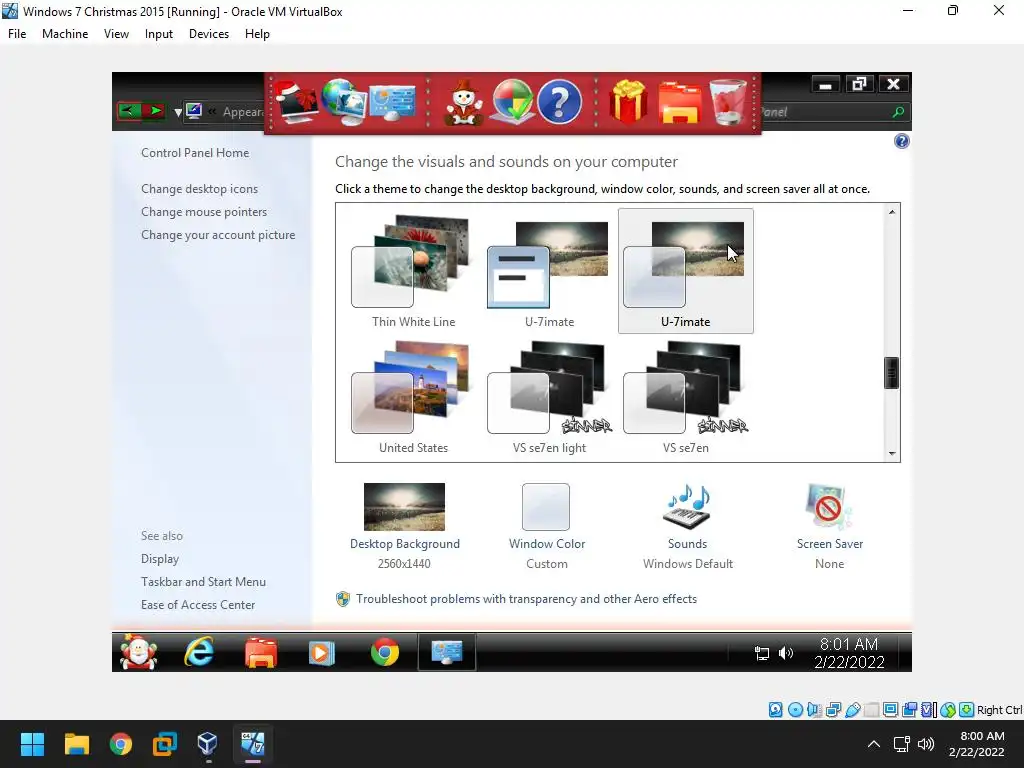This screenshot has width=1024, height=768.
Task: Open Desktop Background settings
Action: pos(404,507)
